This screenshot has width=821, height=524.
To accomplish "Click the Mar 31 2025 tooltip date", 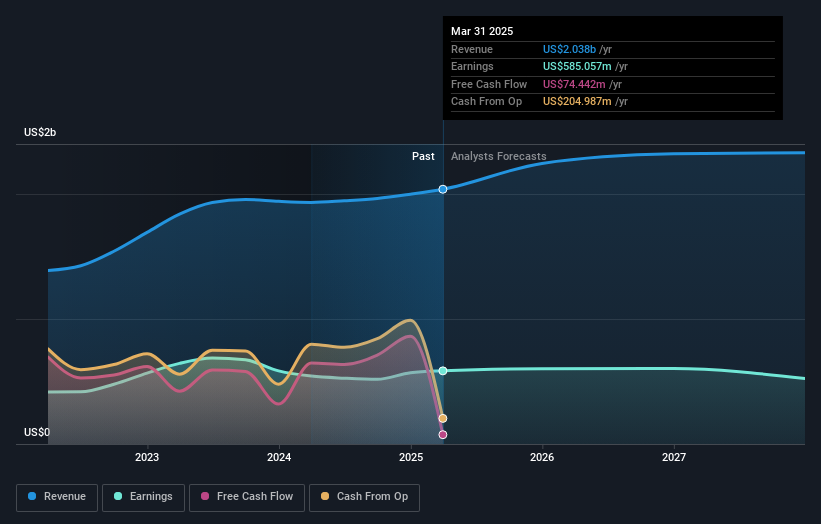I will pos(482,31).
